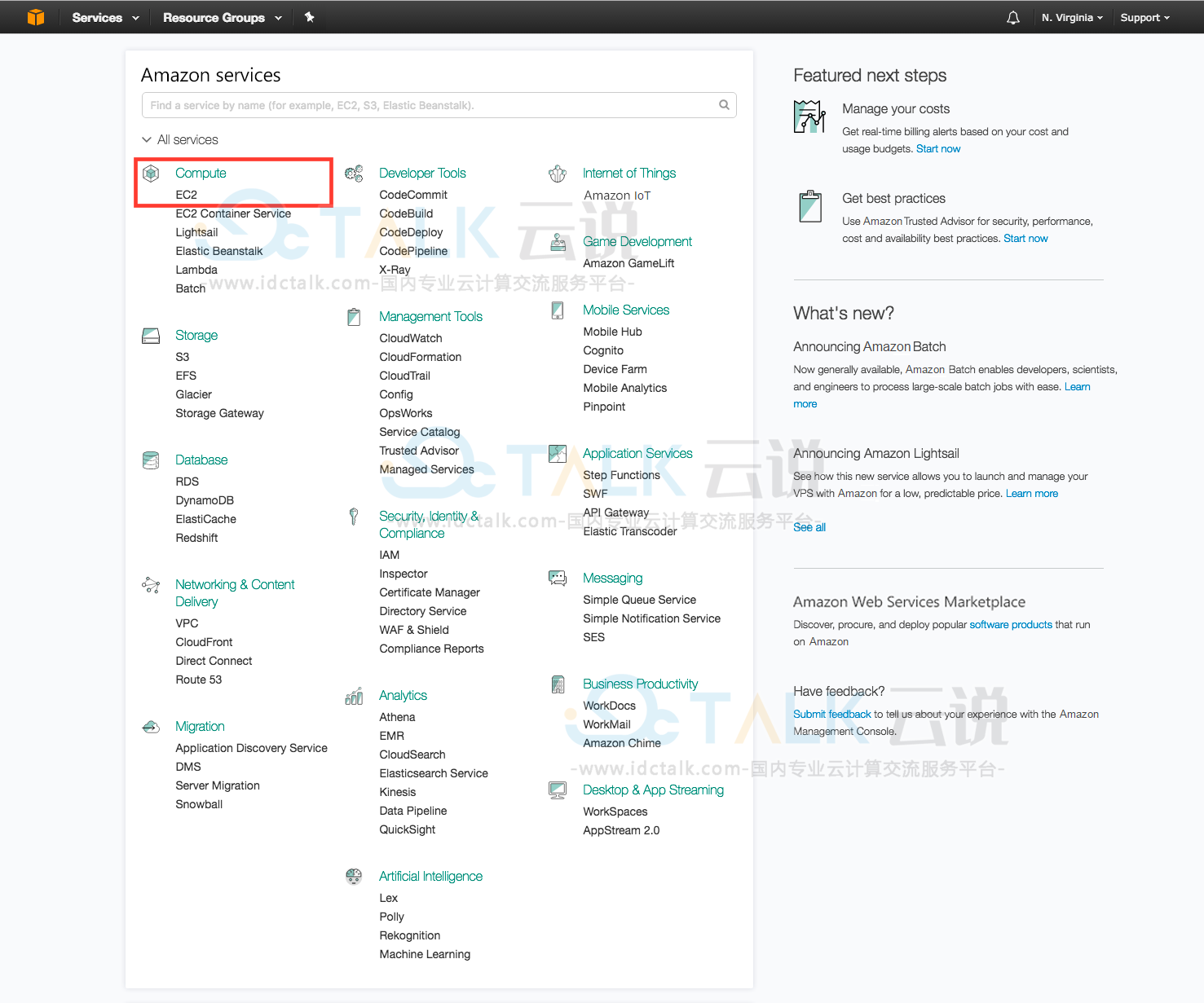Screen dimensions: 1204x1003
Task: Open the Amazon GameLift service
Action: click(x=628, y=263)
